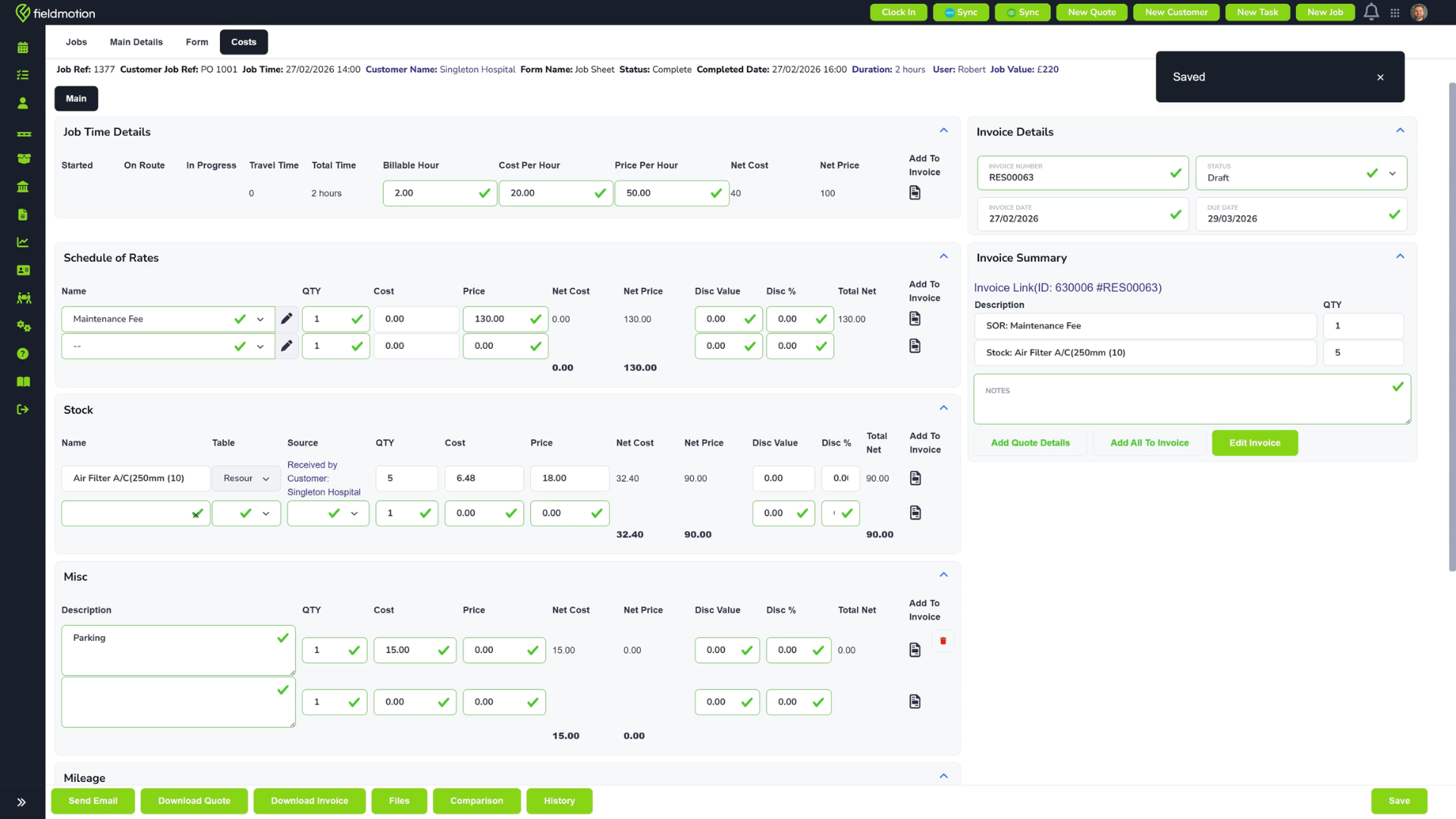Click the logout arrow sidebar icon
1456x819 pixels.
click(x=23, y=409)
